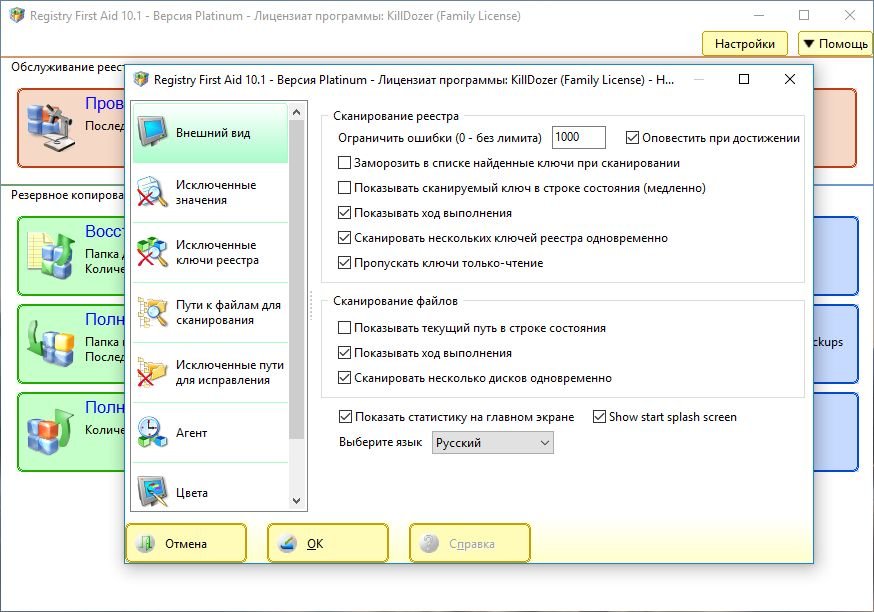
Task: Select the Внешний вид category
Action: pos(211,133)
